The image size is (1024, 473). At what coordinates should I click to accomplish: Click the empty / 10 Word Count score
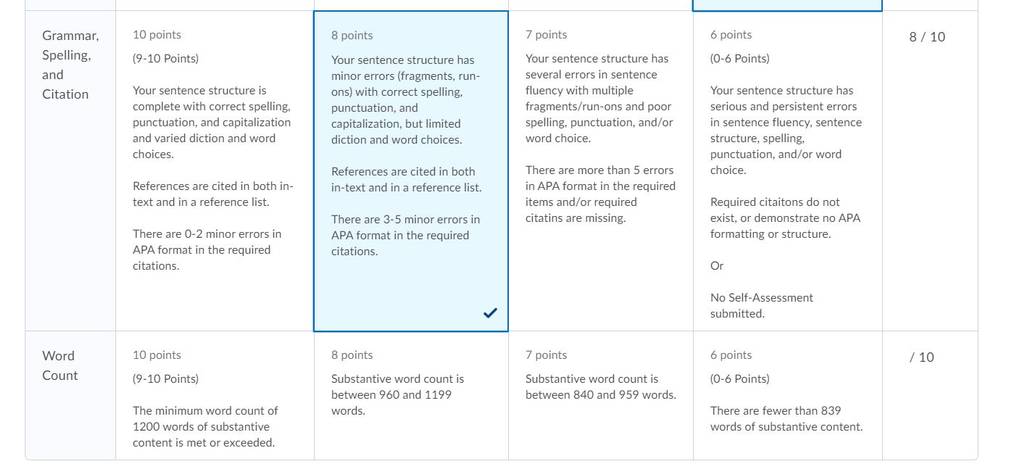click(x=921, y=357)
